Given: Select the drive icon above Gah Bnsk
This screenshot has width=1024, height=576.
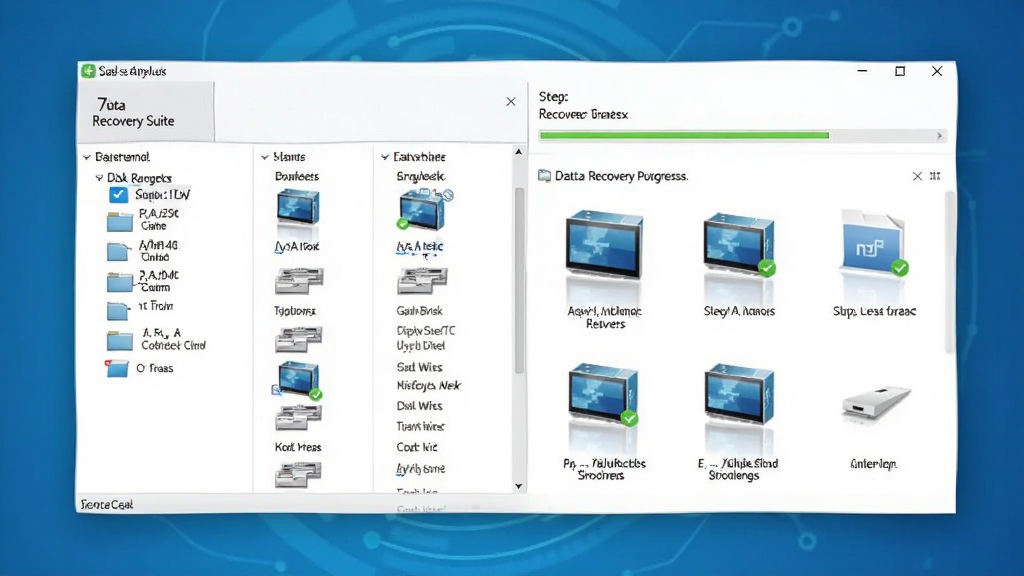Looking at the screenshot, I should point(422,281).
